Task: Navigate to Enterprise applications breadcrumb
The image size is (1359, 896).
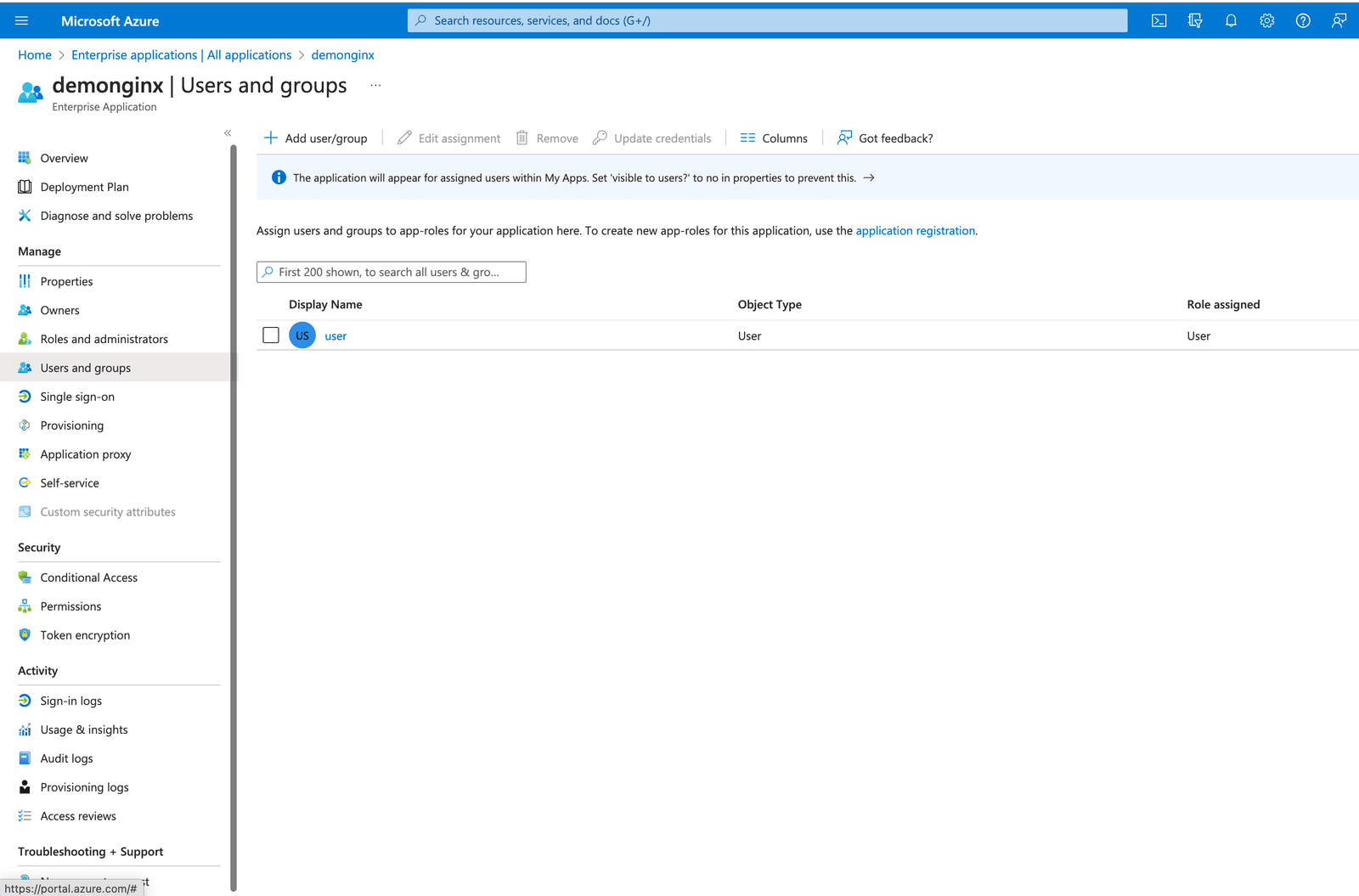Action: click(181, 55)
